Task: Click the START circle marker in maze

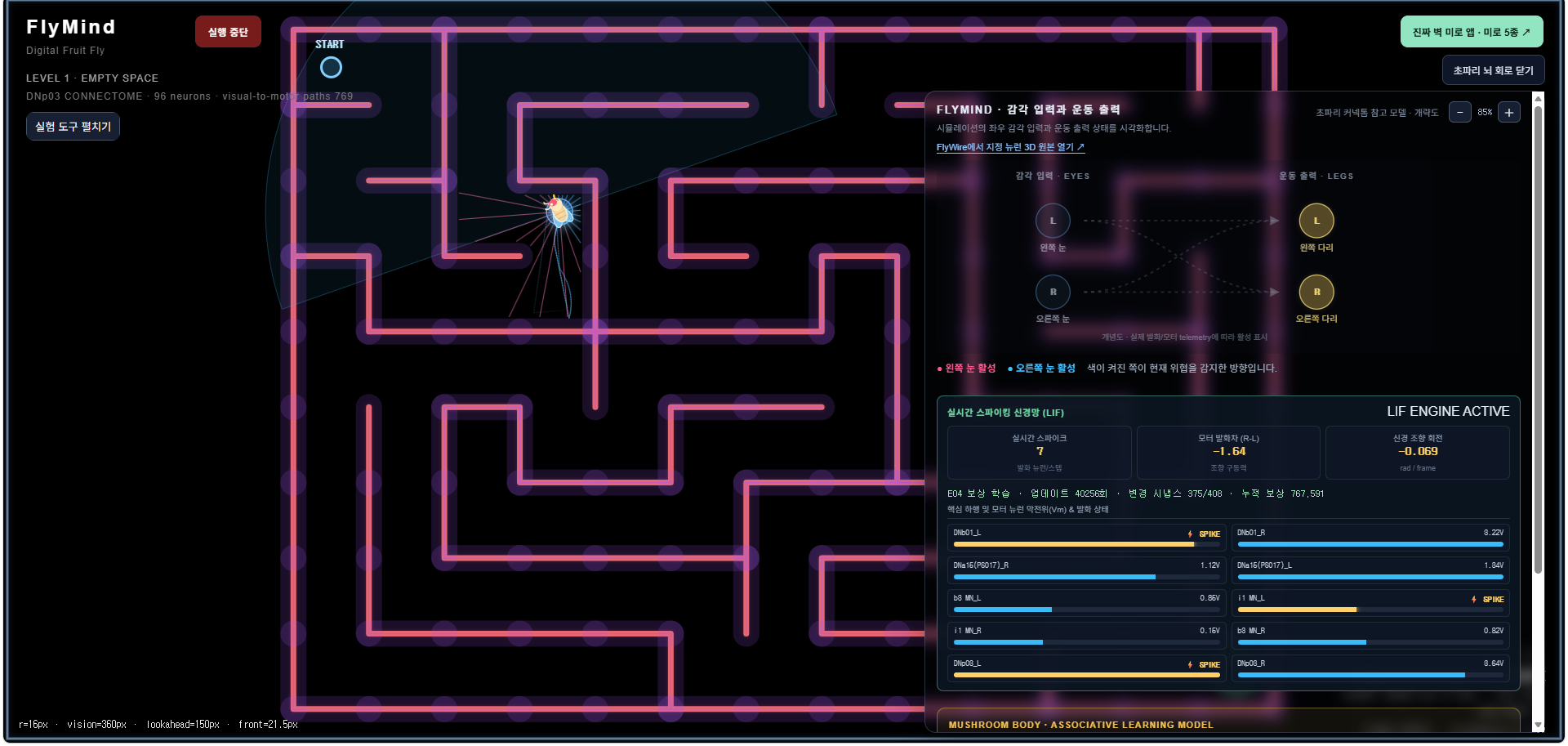Action: coord(331,67)
